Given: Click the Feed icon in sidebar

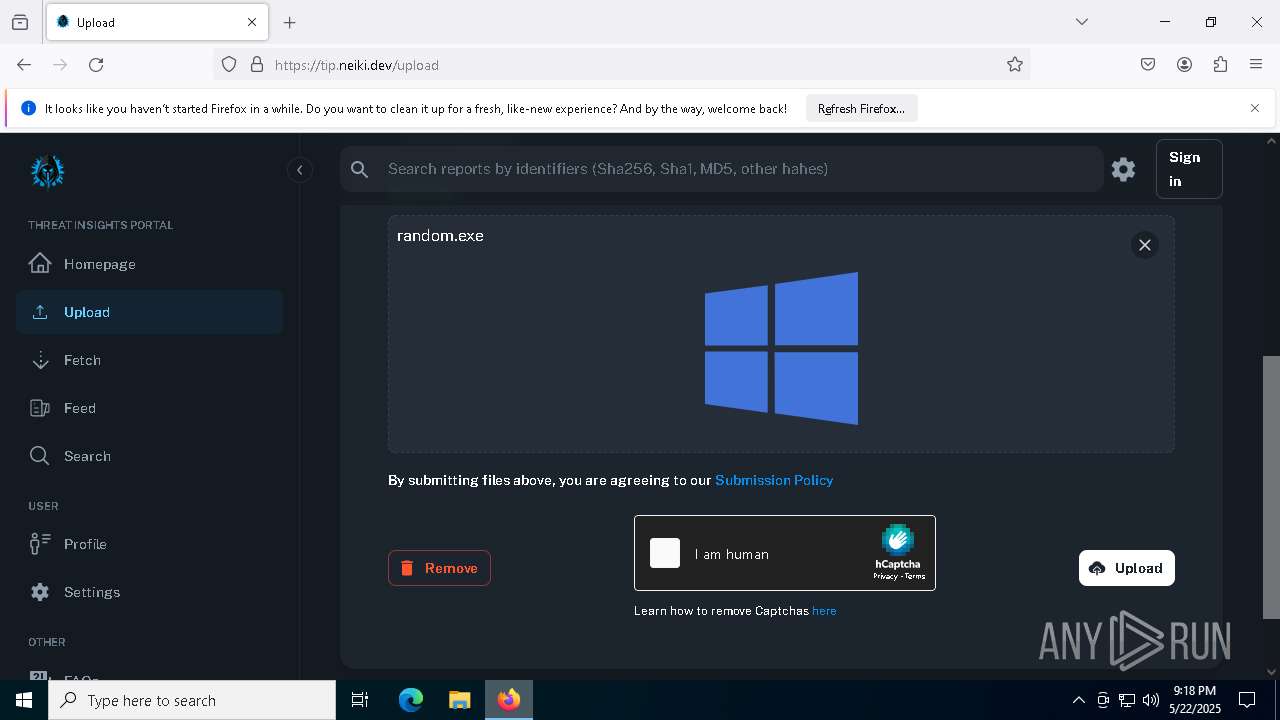Looking at the screenshot, I should click(x=40, y=408).
